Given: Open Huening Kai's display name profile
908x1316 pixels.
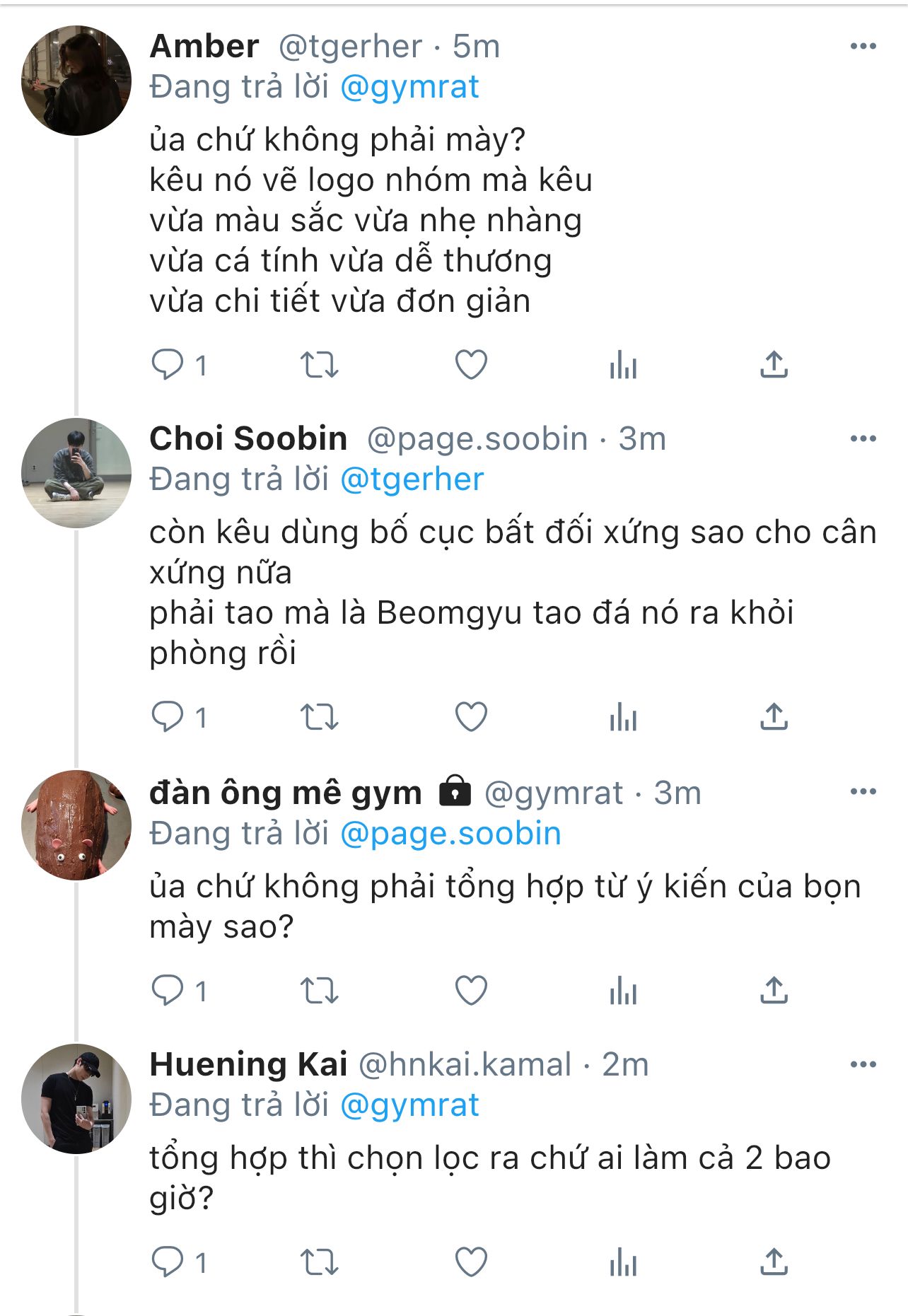Looking at the screenshot, I should [x=248, y=1064].
